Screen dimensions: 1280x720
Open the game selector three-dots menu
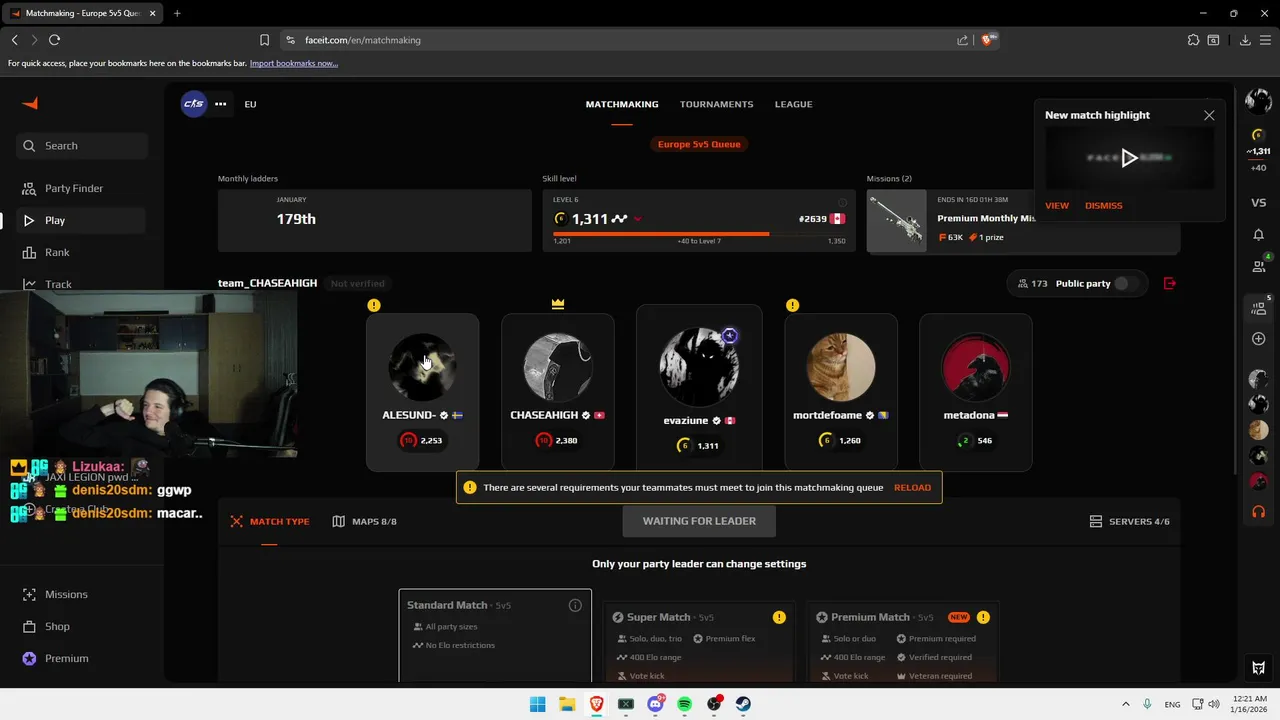(x=220, y=104)
